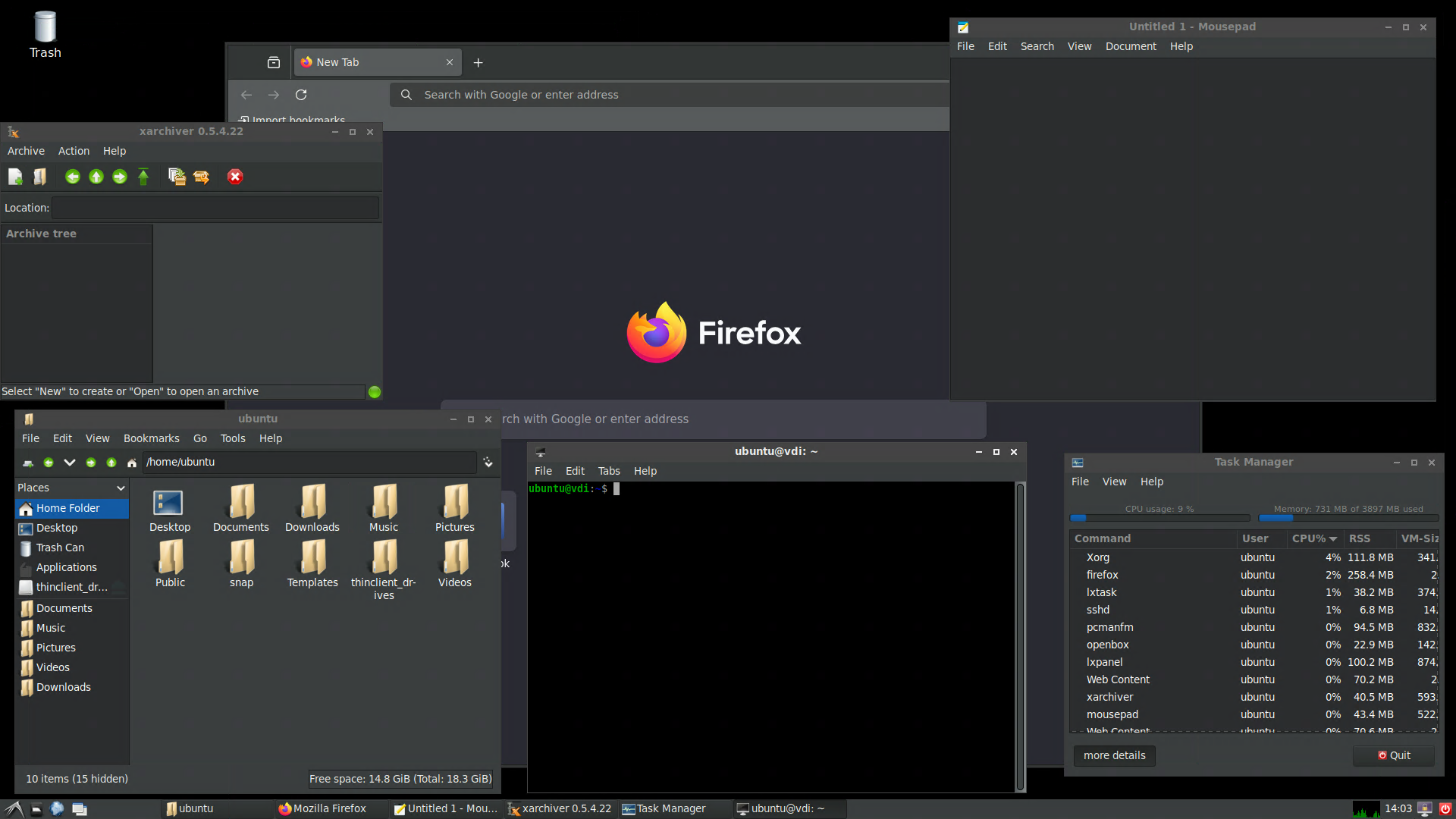Open the Bookmarks menu in file manager

(x=152, y=438)
